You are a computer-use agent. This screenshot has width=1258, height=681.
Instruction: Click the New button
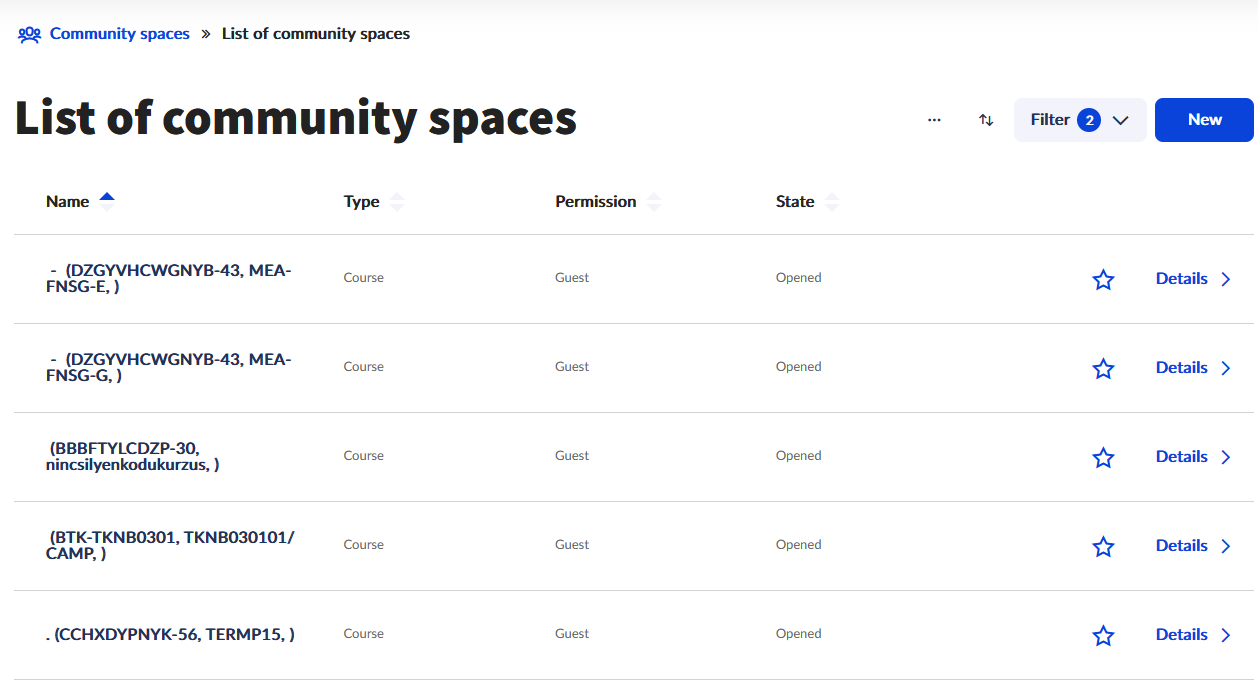1204,120
